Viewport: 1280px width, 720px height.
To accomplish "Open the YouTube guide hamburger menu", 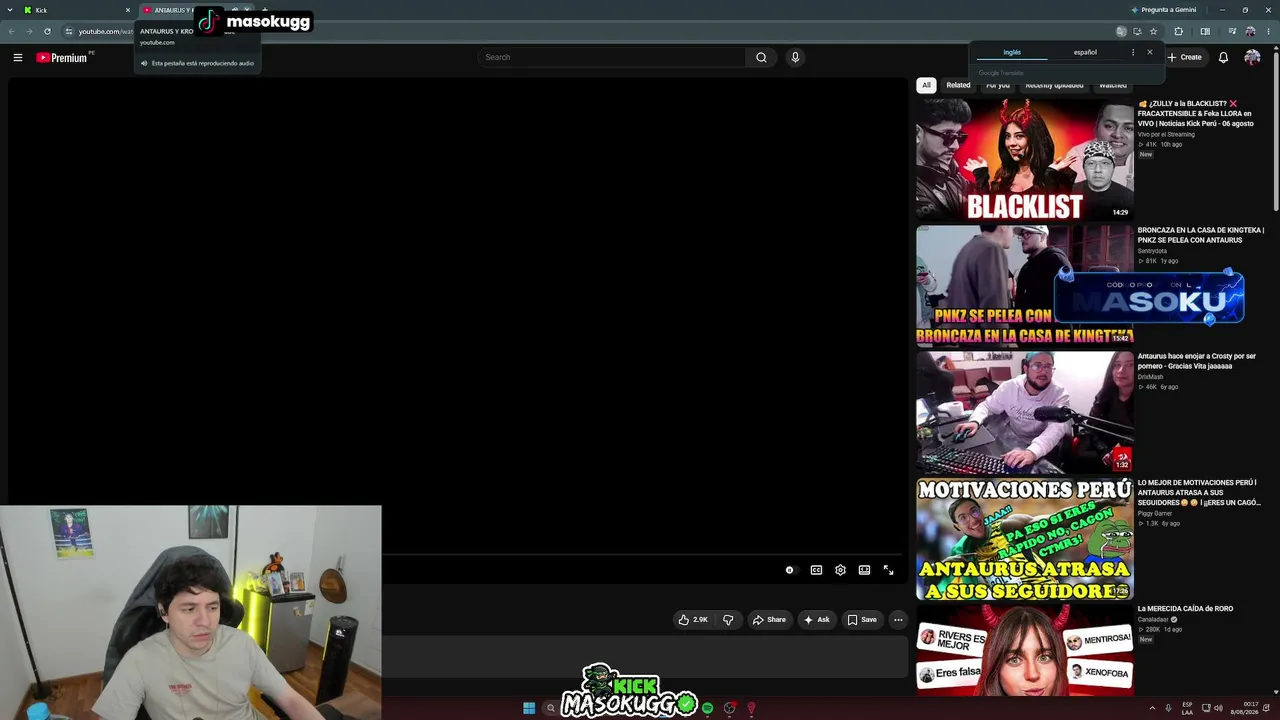I will point(18,58).
